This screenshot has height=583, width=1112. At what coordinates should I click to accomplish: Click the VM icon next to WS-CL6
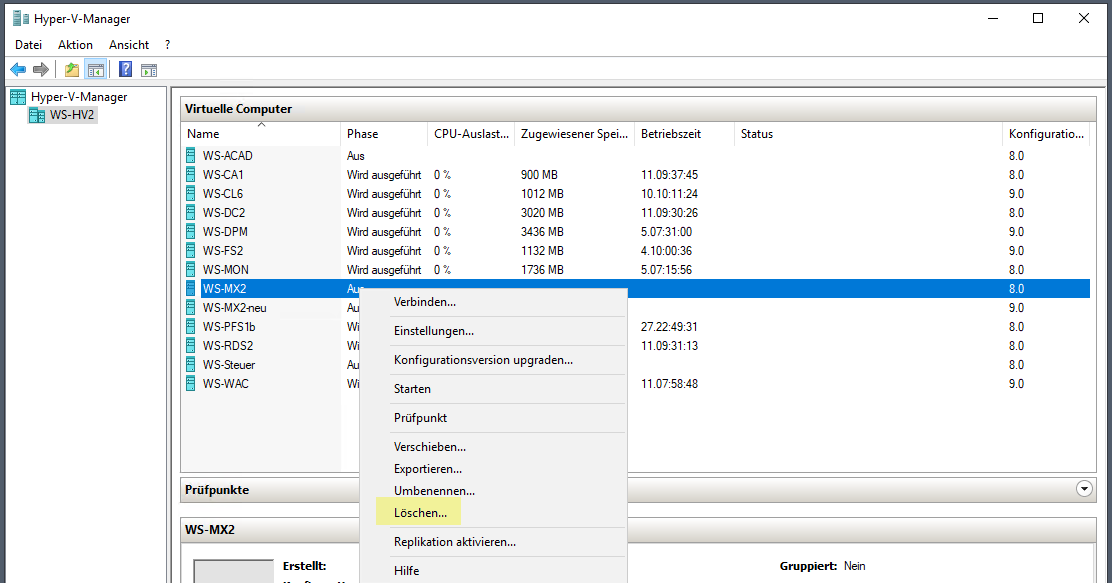pyautogui.click(x=191, y=194)
